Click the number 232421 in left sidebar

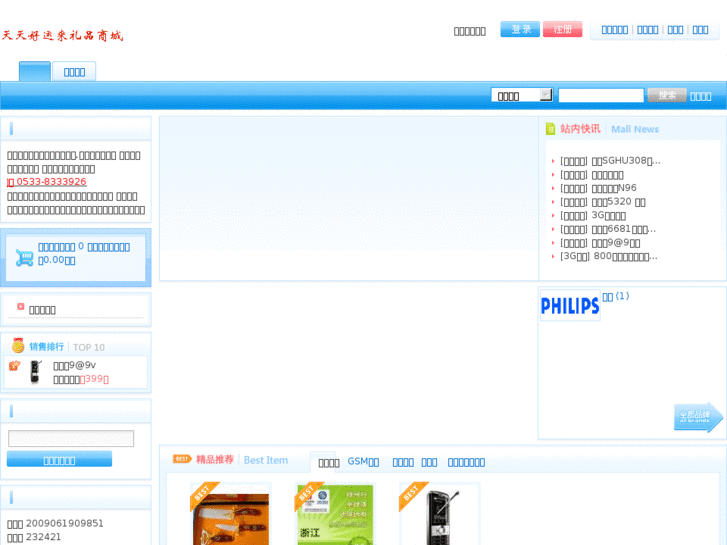click(x=43, y=537)
